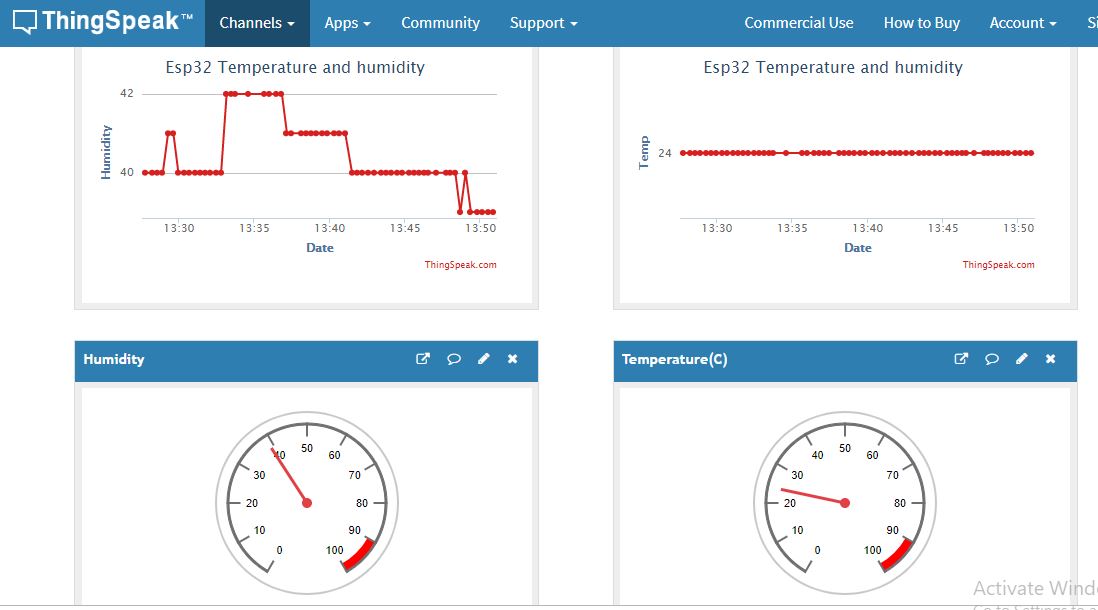Click the Temperature(C) widget header title
The image size is (1098, 610).
[674, 359]
